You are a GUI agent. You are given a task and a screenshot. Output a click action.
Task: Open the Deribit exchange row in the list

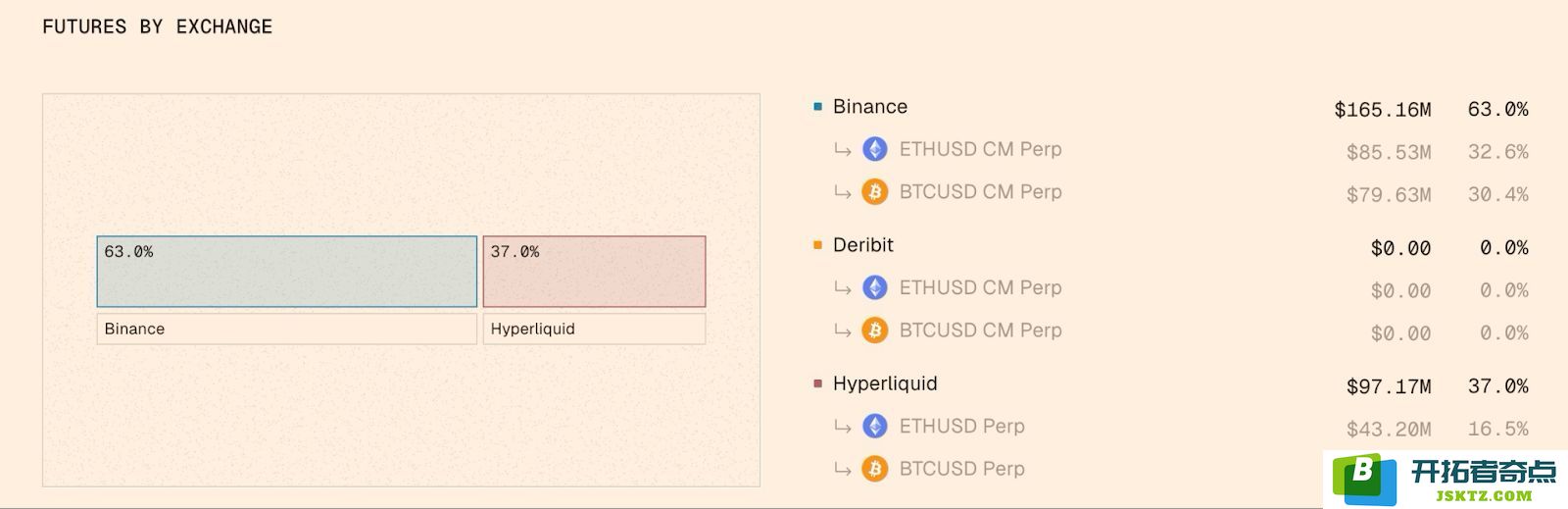tap(1171, 246)
